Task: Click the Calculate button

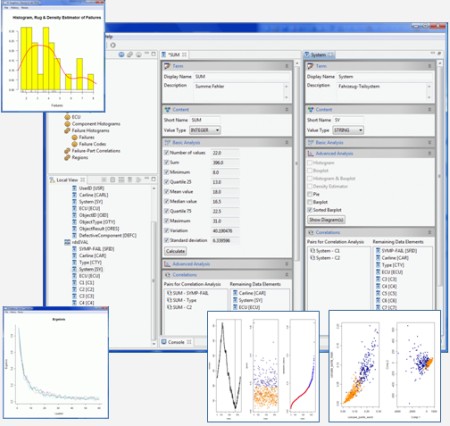Action: pyautogui.click(x=175, y=251)
